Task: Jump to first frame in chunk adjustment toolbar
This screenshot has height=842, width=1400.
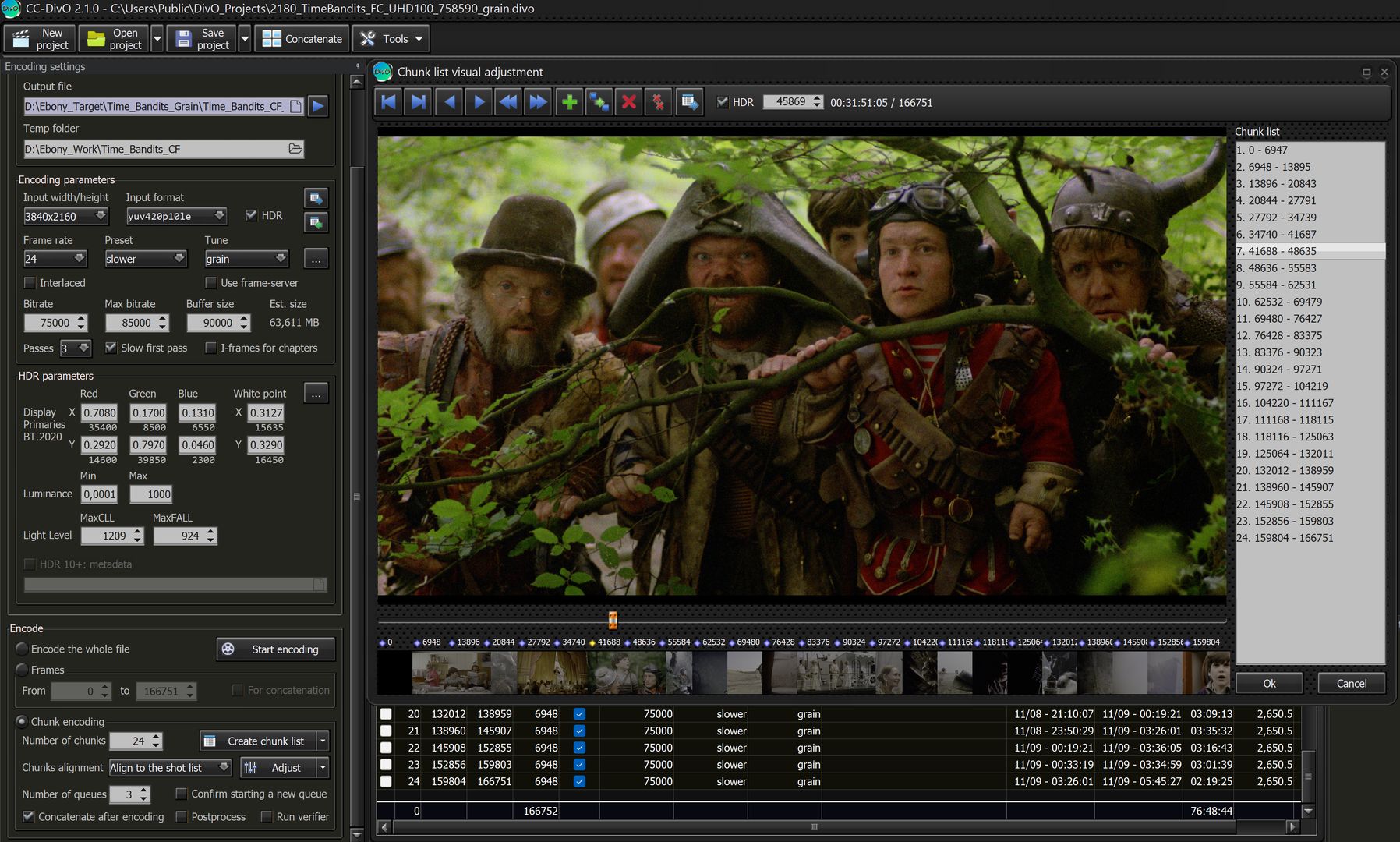Action: point(389,102)
